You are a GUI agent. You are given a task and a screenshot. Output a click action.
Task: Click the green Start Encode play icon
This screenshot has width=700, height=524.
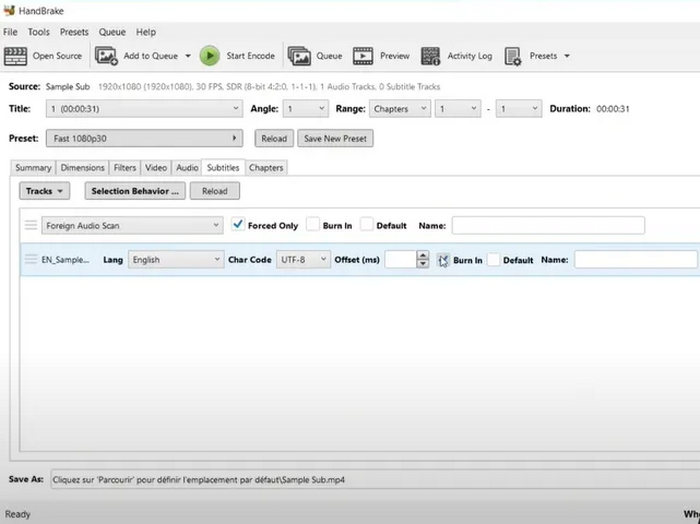[x=209, y=56]
